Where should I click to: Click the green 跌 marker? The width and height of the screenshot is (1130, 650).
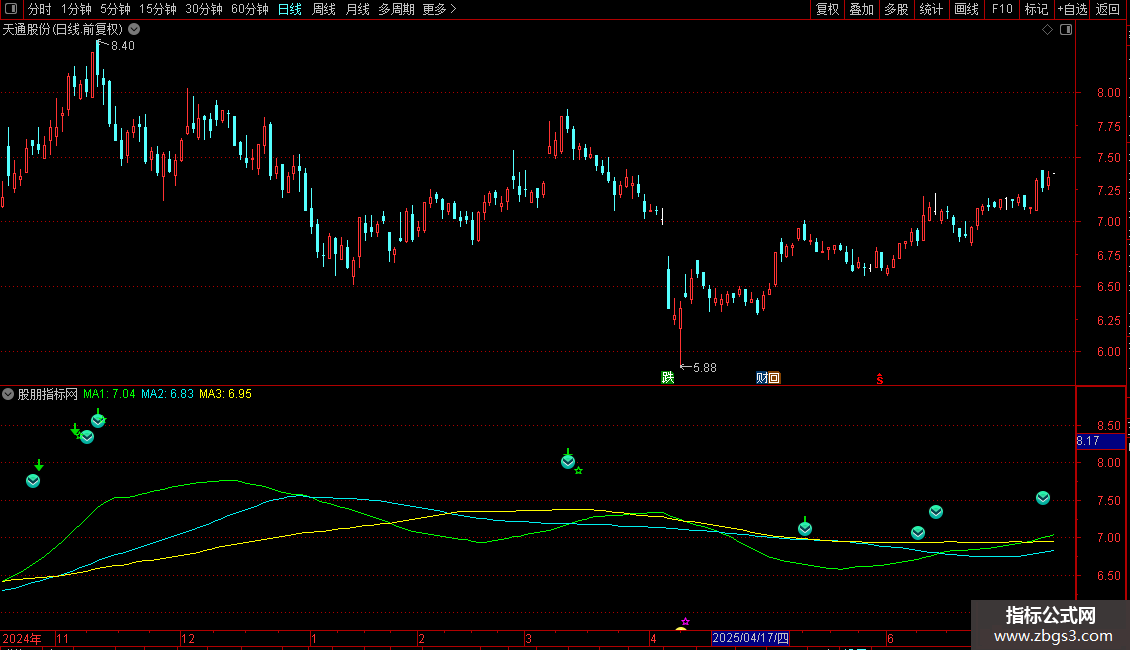click(x=667, y=378)
